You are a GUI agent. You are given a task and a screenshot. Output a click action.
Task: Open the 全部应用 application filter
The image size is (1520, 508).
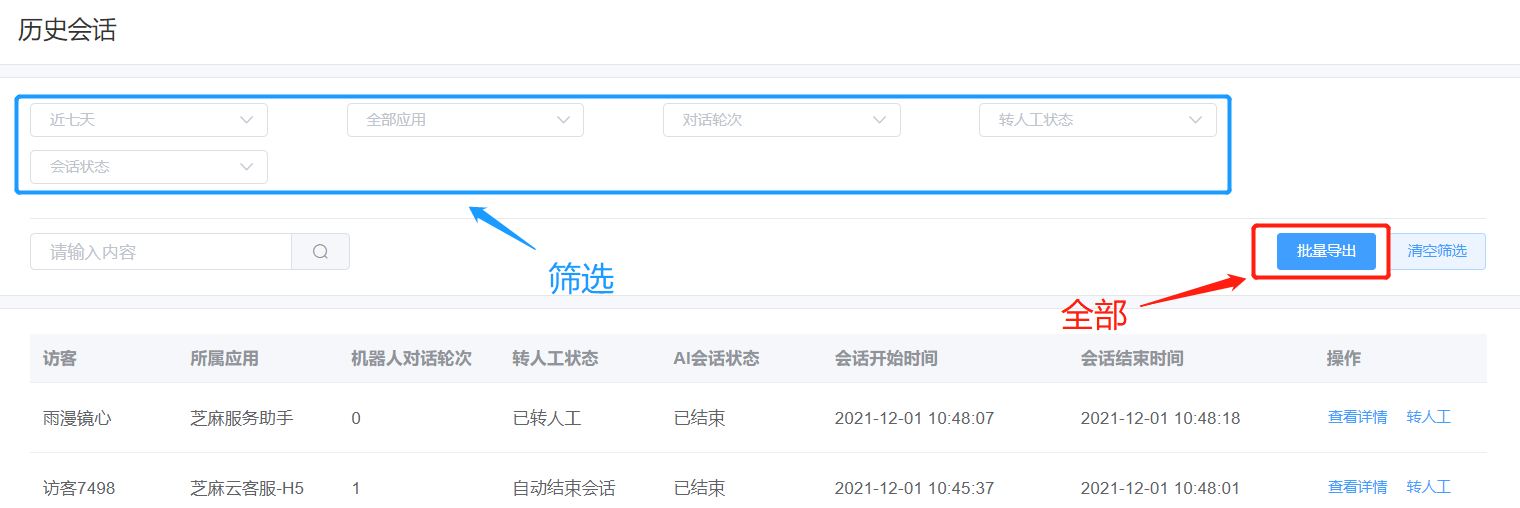click(x=465, y=120)
